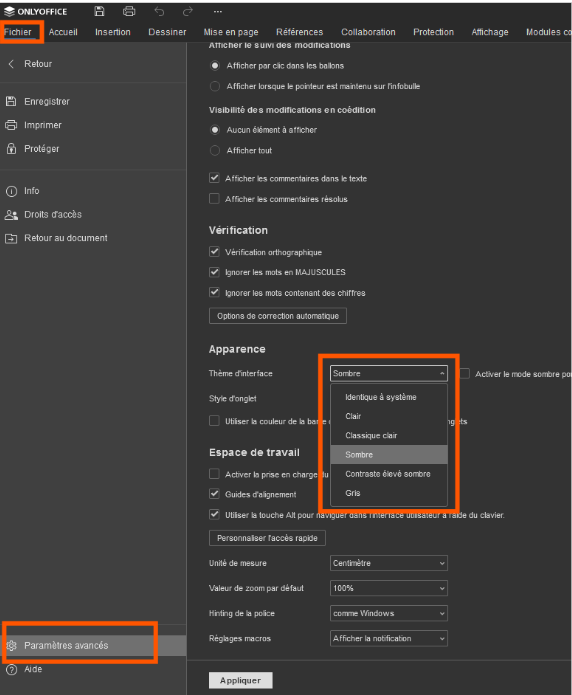Toggle Ignorer les mots contenant des chiffres

click(x=214, y=292)
